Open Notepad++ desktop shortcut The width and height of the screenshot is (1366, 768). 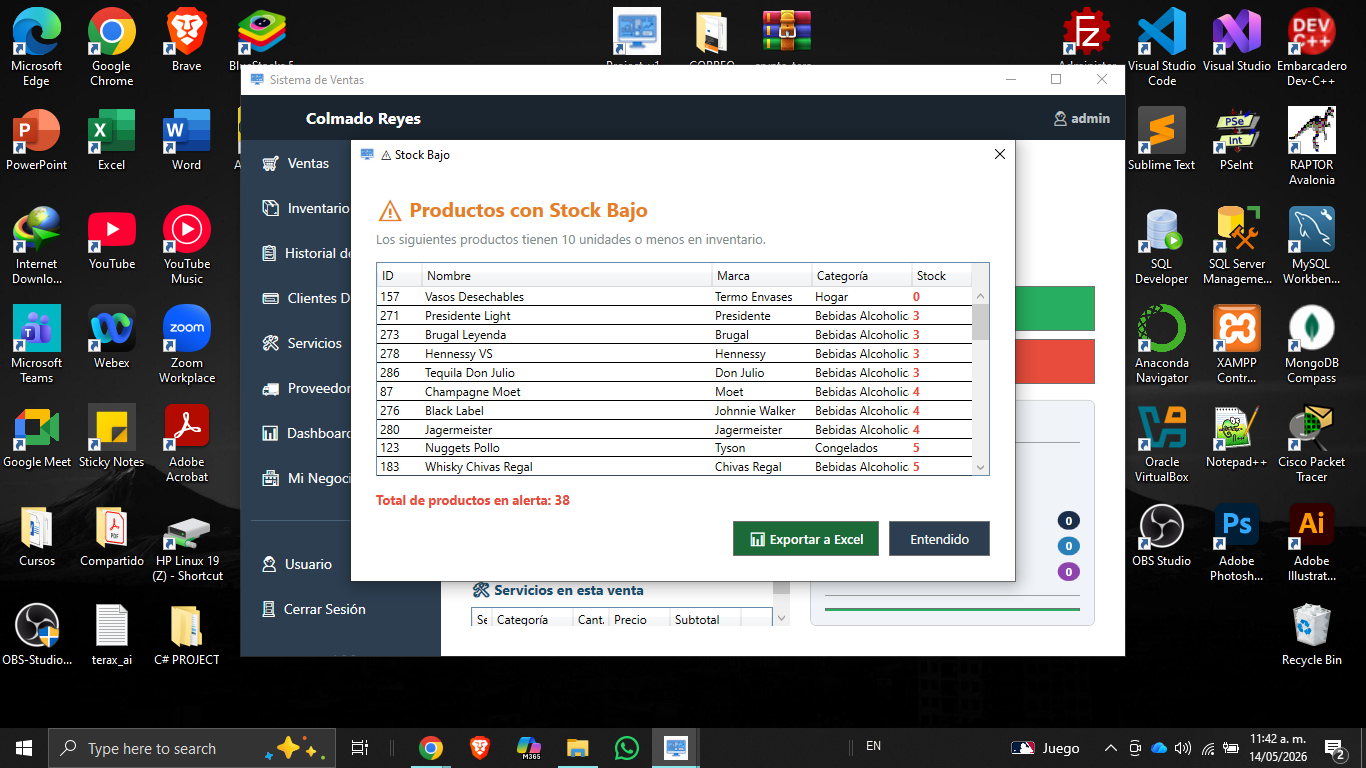1237,436
